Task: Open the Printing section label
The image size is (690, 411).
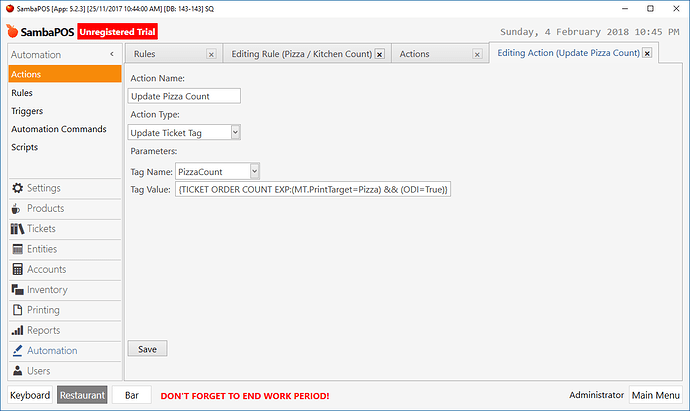Action: coord(43,310)
